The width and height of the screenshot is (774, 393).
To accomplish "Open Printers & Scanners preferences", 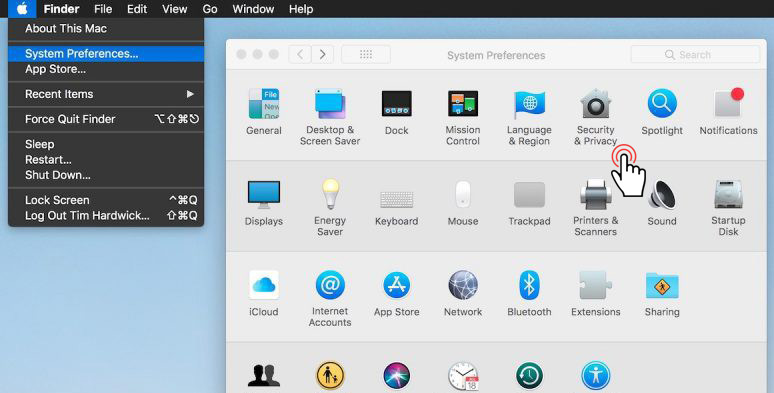I will 595,207.
